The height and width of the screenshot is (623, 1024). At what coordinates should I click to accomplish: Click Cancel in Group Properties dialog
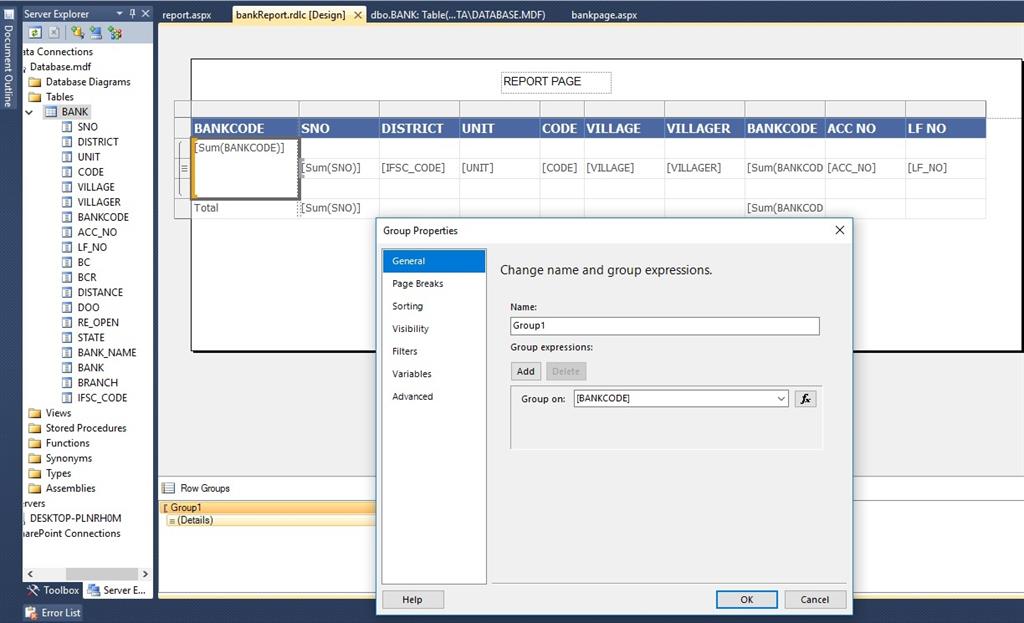(x=814, y=599)
